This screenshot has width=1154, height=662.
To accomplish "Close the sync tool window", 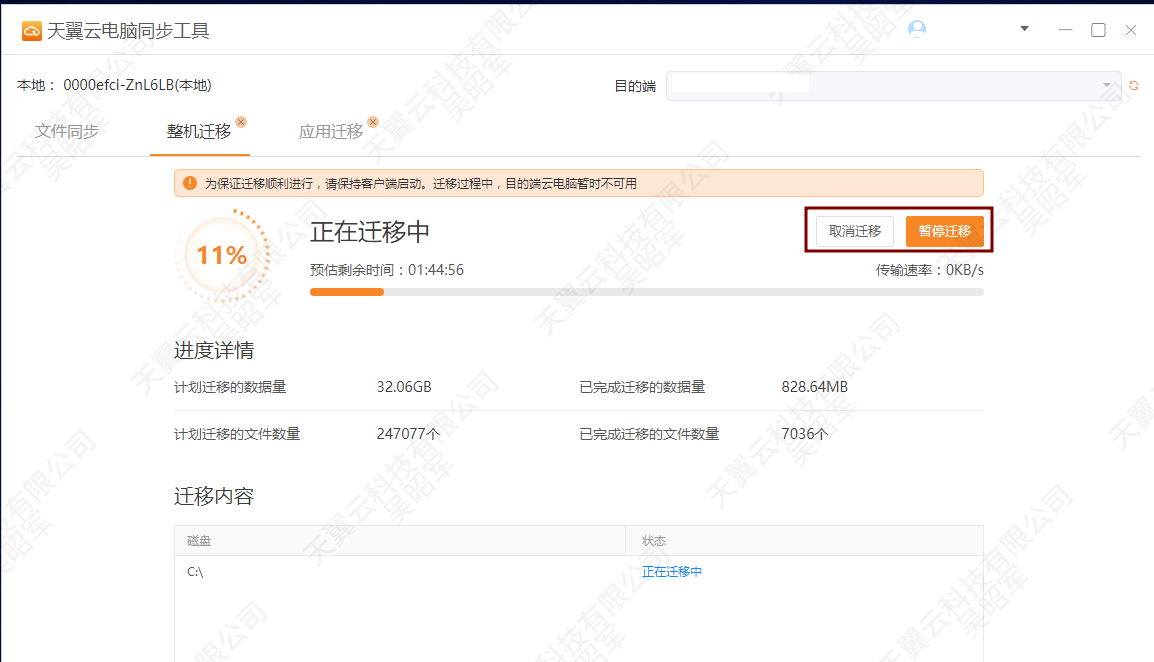I will coord(1131,30).
